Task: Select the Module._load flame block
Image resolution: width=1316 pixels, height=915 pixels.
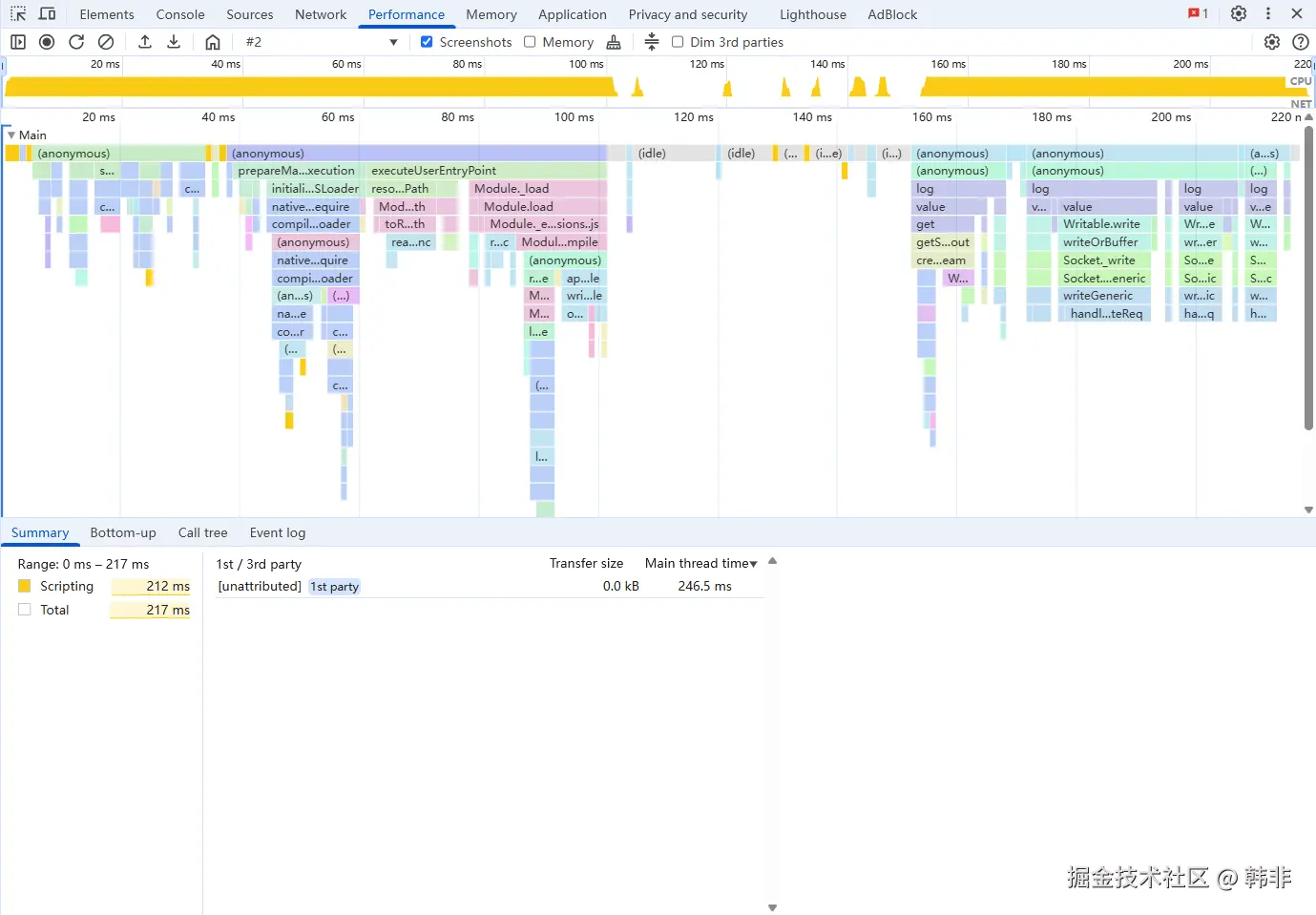Action: pyautogui.click(x=538, y=189)
